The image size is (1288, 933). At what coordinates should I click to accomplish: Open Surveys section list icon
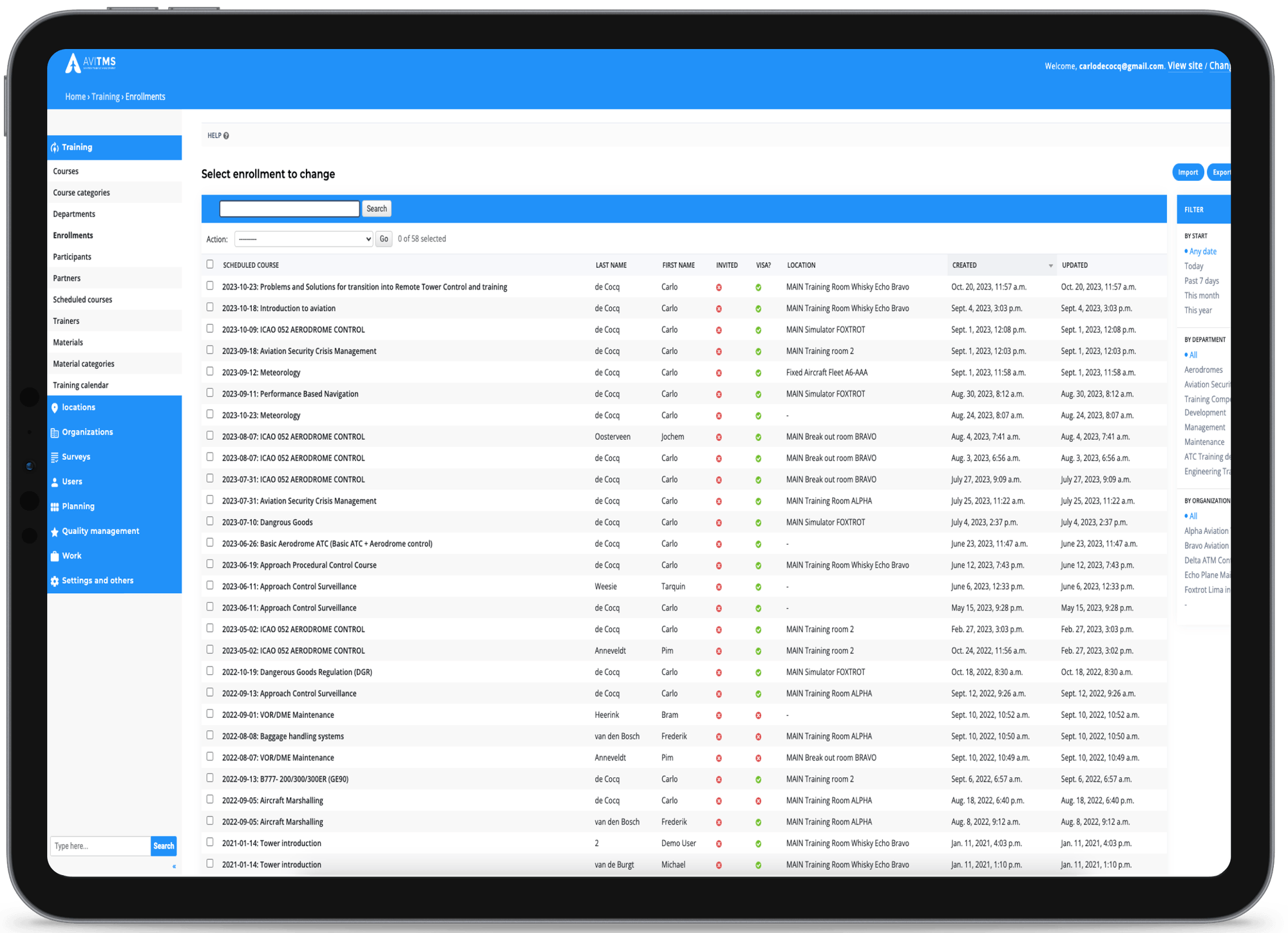pos(55,457)
